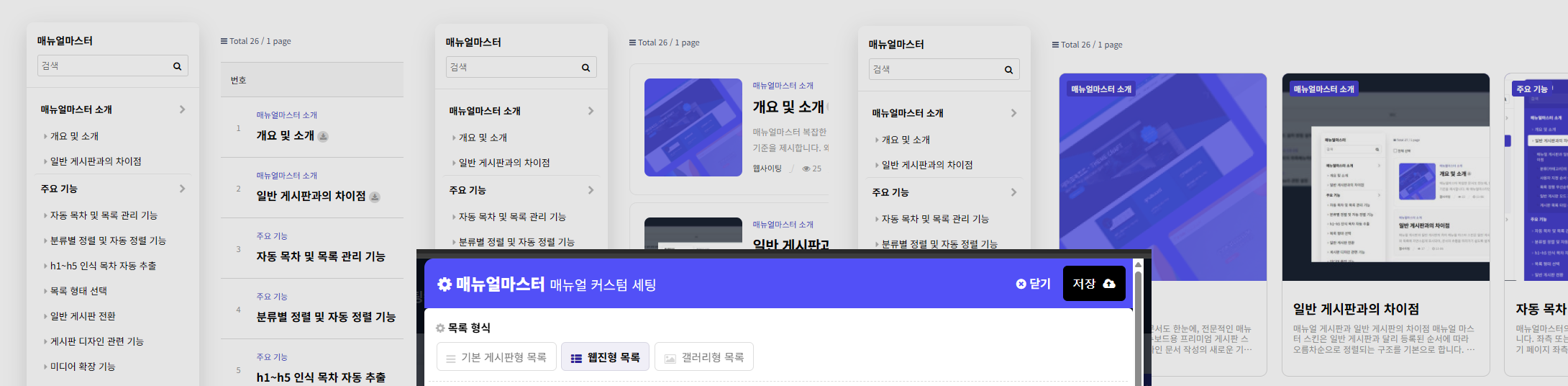Click the search magnifier in the list-view sidebar
This screenshot has width=1568, height=386.
coord(177,66)
